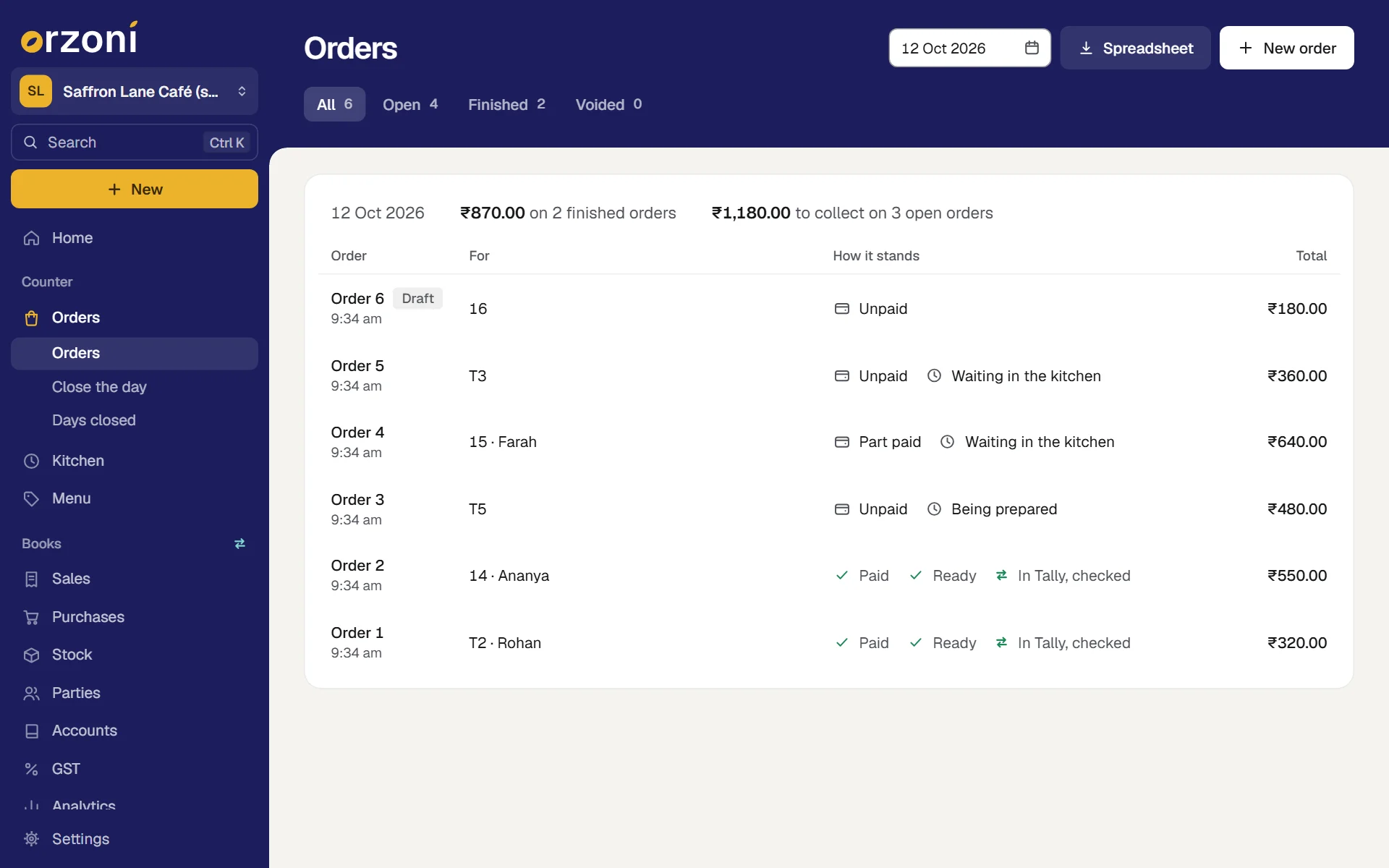1389x868 pixels.
Task: Click the SL business avatar
Action: [x=35, y=91]
